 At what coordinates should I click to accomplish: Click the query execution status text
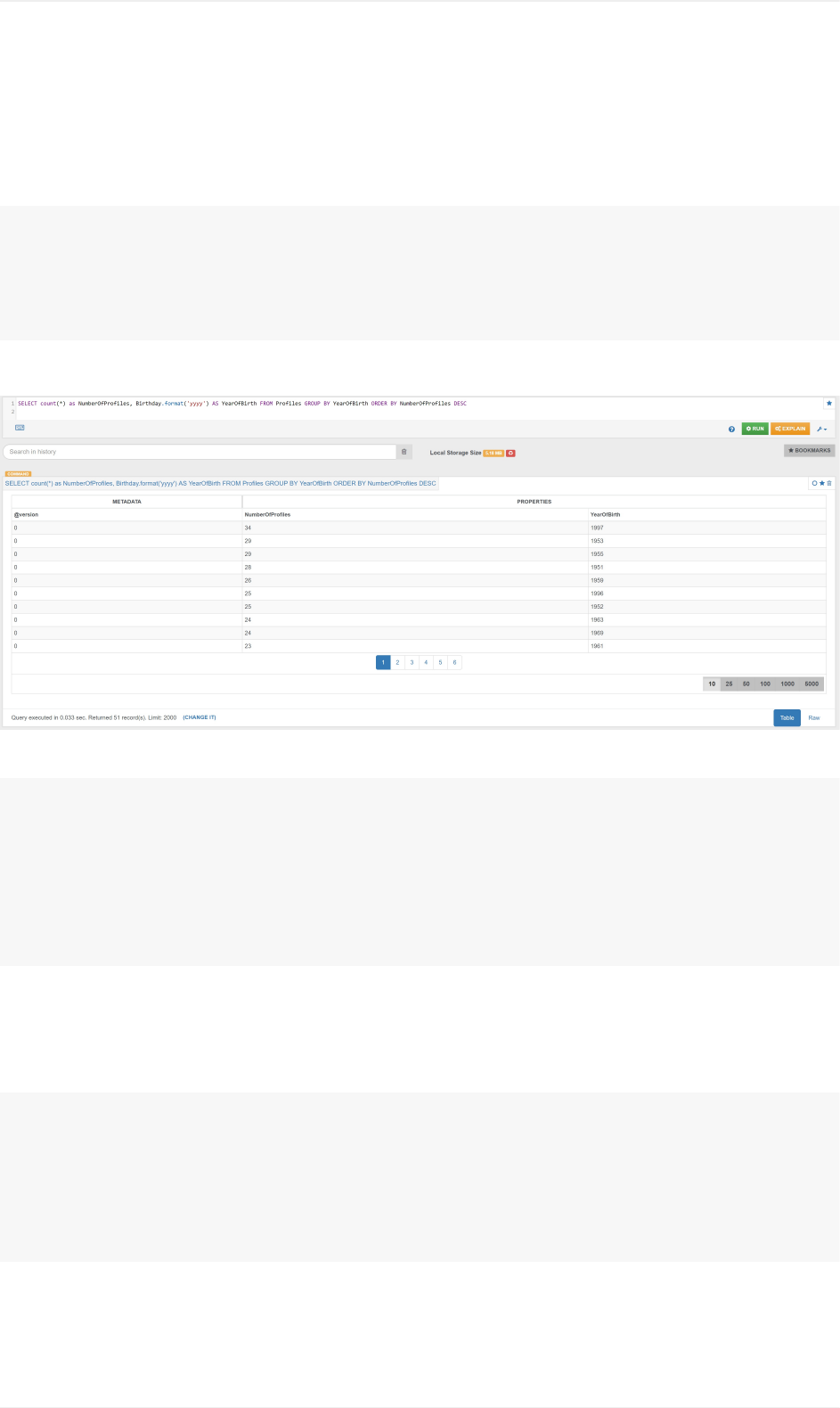tap(94, 717)
